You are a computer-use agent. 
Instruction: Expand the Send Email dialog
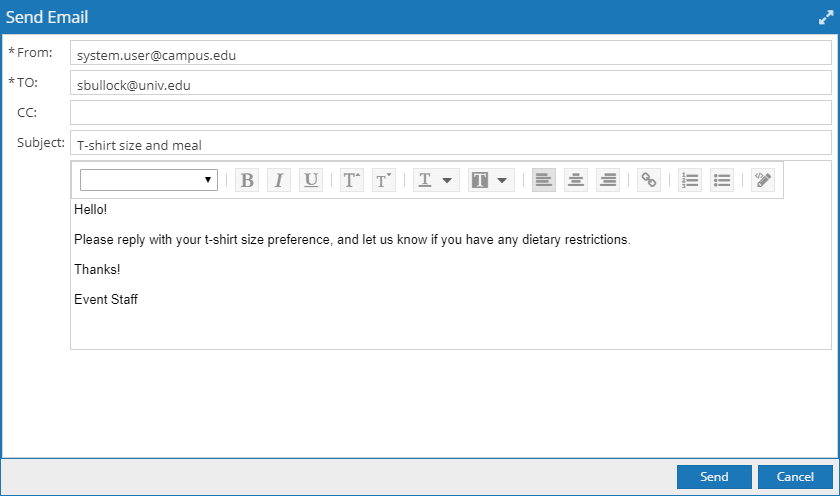[x=826, y=18]
